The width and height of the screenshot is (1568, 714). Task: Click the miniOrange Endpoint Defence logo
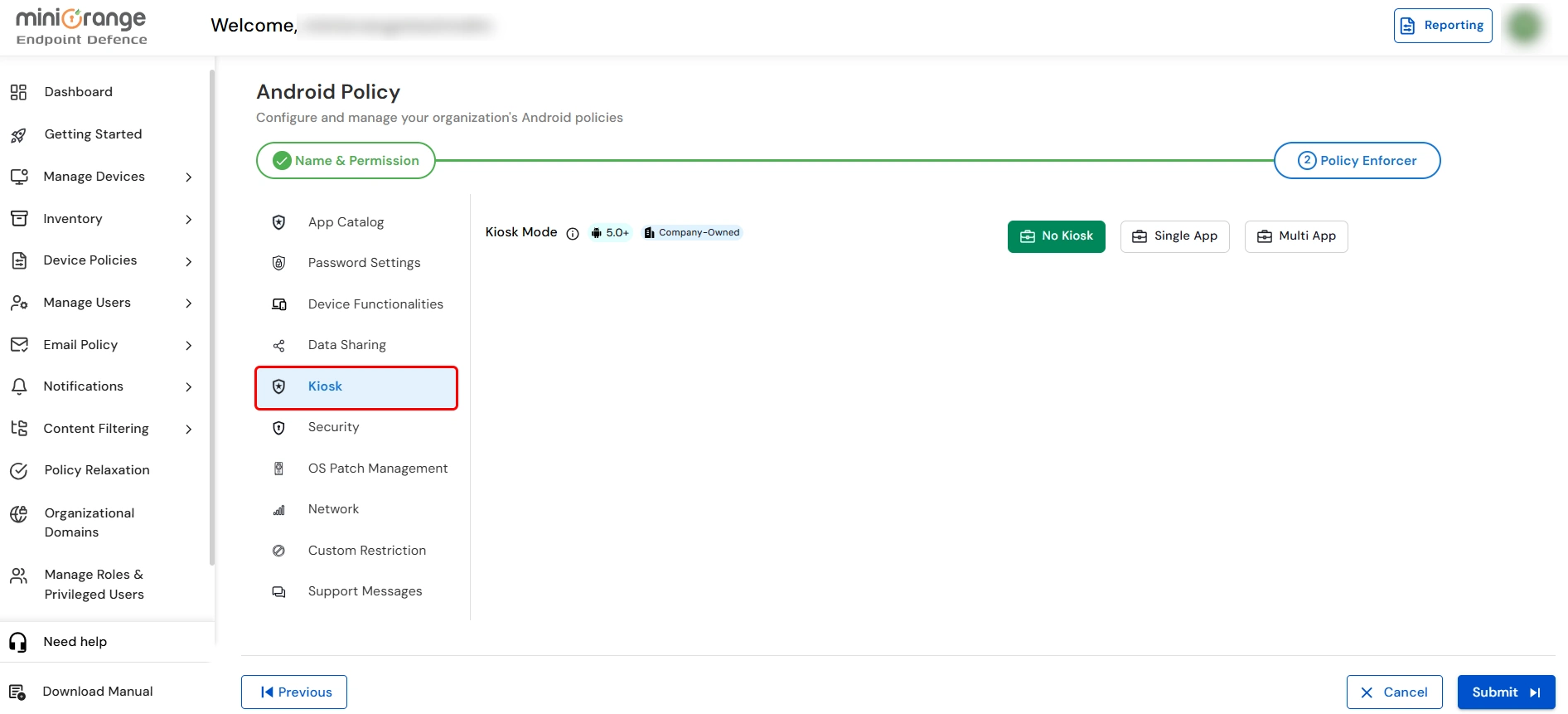coord(81,27)
